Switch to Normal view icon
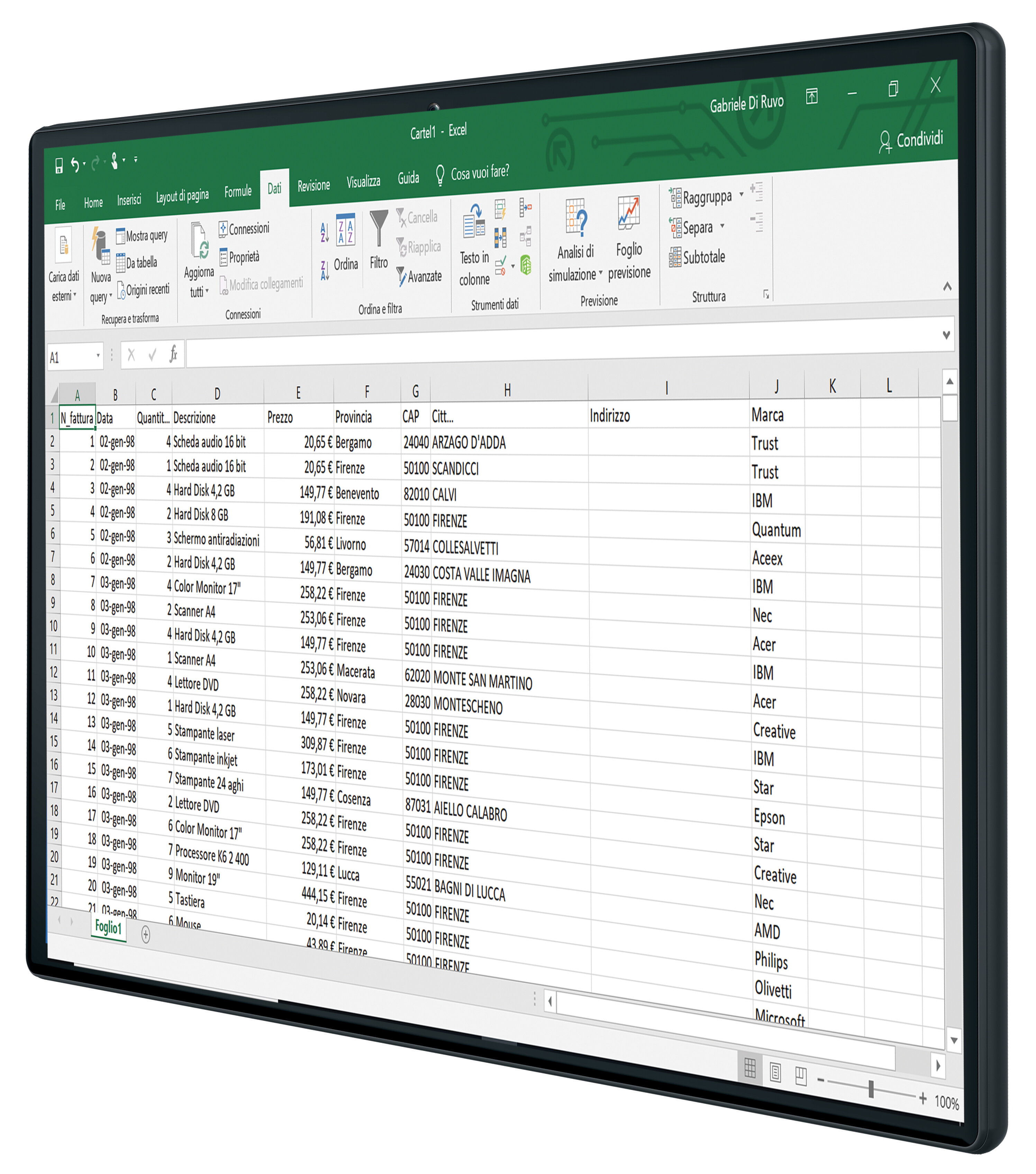Image resolution: width=1036 pixels, height=1174 pixels. coord(750,1068)
